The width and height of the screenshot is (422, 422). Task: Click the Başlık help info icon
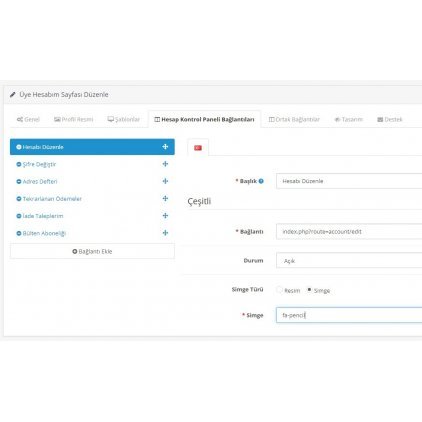click(x=261, y=181)
